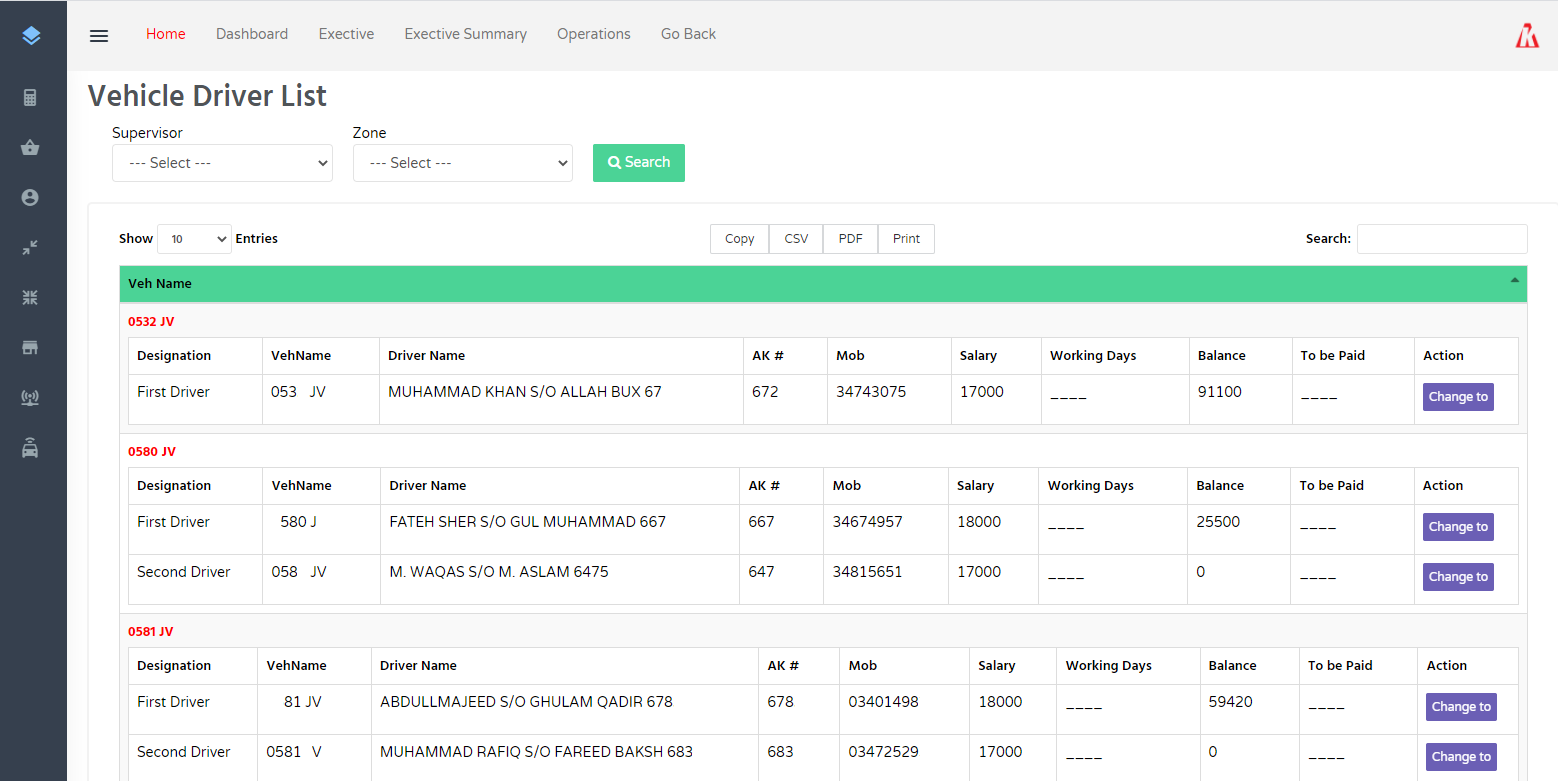The image size is (1558, 781).
Task: Click the red logo at top right
Action: tap(1527, 35)
